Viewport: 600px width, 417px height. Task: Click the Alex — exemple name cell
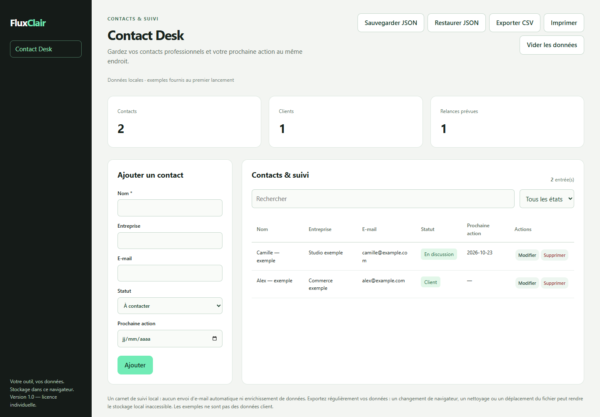click(x=274, y=280)
